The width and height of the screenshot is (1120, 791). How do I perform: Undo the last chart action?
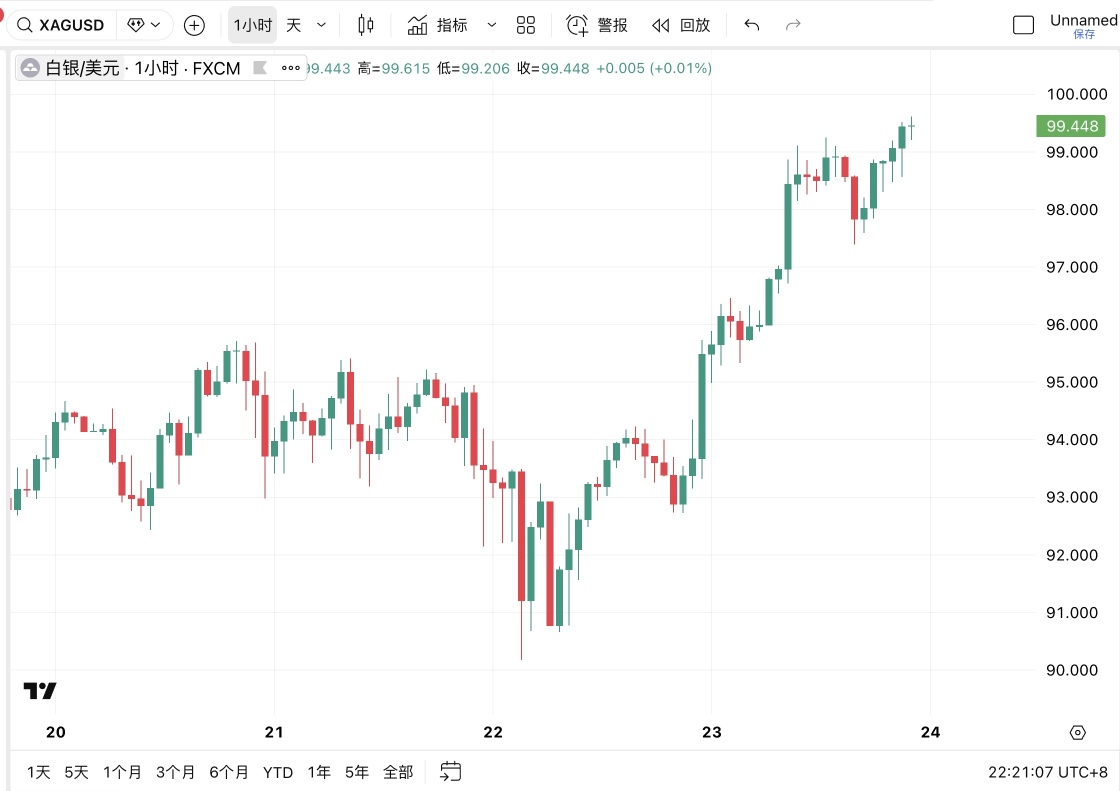[751, 25]
